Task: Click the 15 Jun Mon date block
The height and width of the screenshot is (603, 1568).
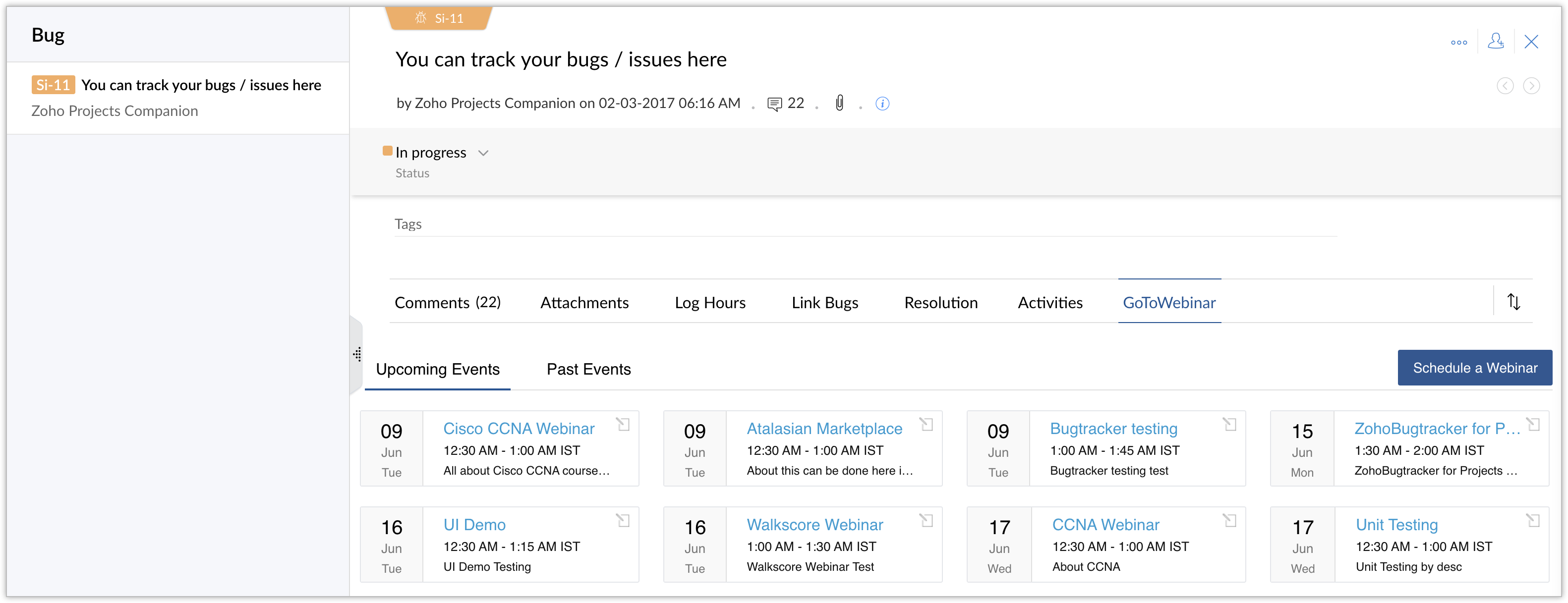Action: [x=1302, y=449]
